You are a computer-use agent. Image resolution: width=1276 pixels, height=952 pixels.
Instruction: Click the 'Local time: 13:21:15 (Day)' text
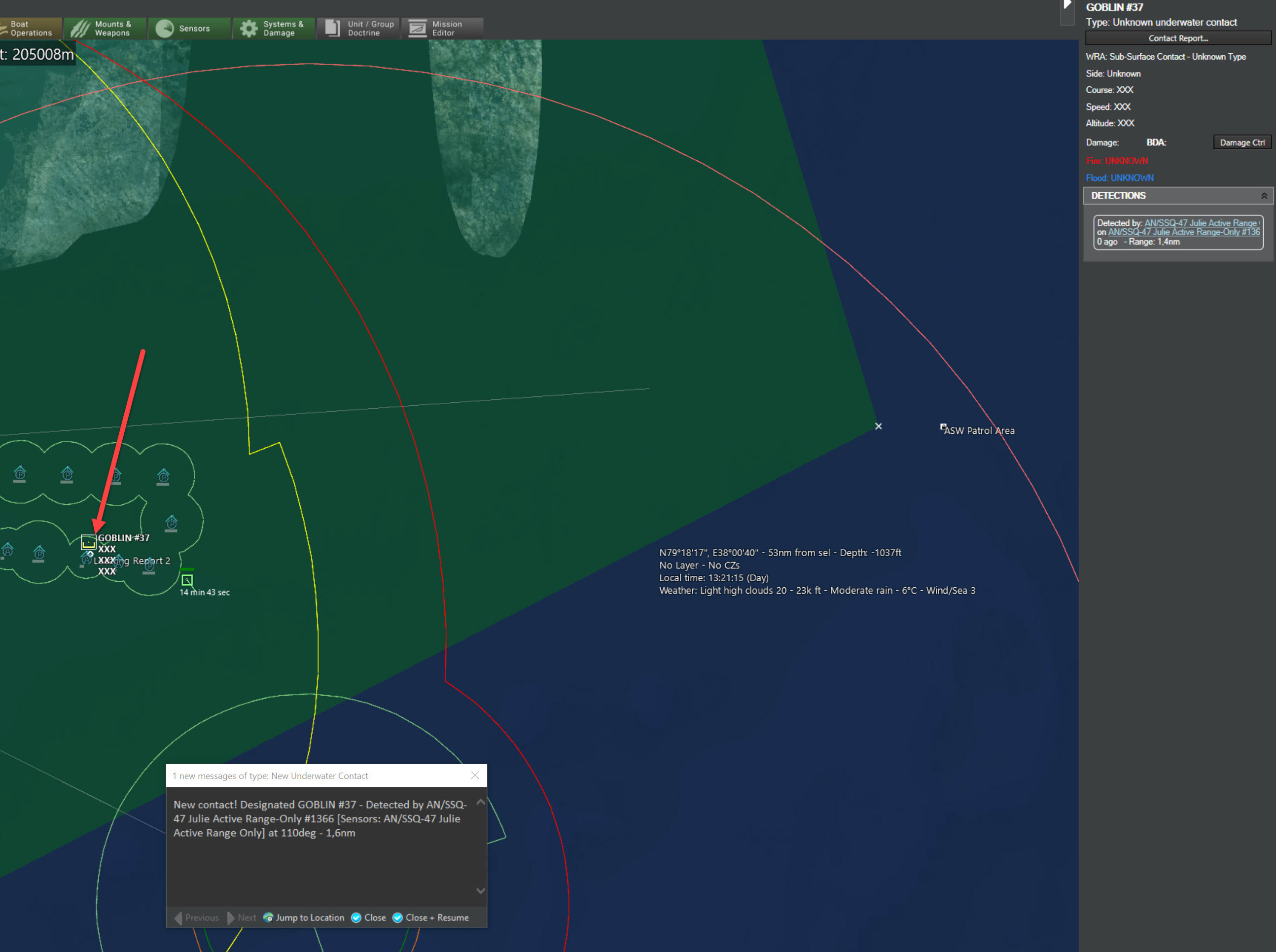tap(714, 577)
